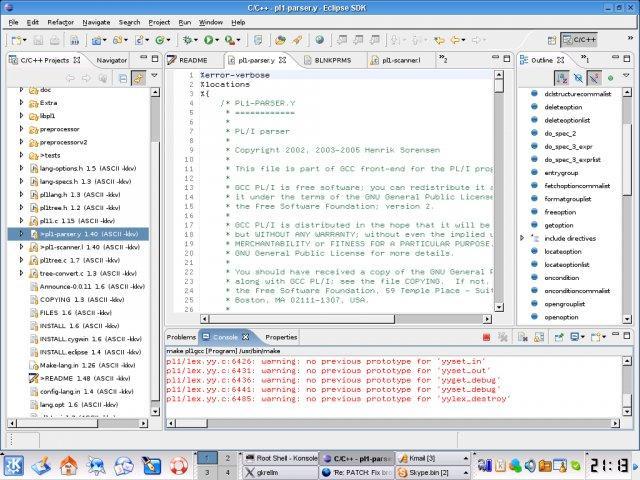Click the console scroll-down arrow
Screen dimensions: 640x480
pos(627,411)
